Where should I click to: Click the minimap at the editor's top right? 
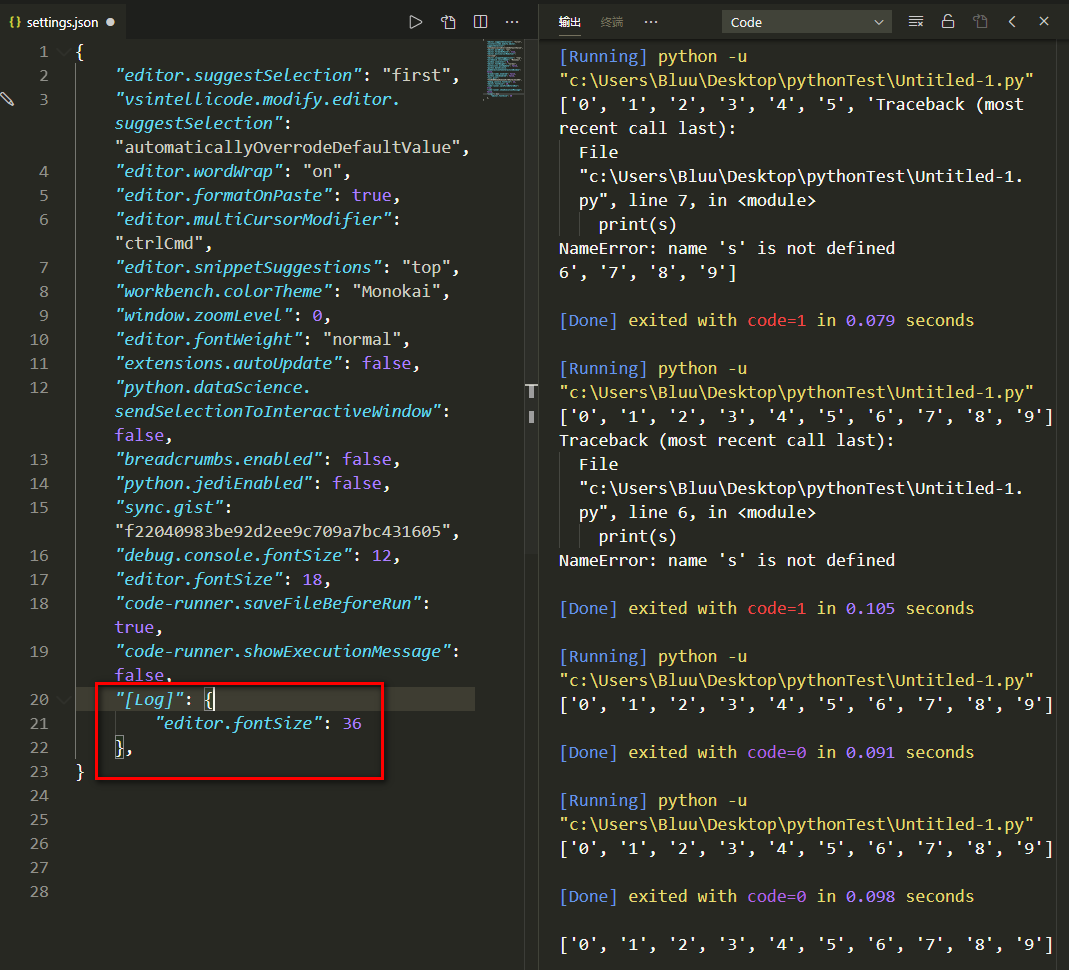[503, 70]
